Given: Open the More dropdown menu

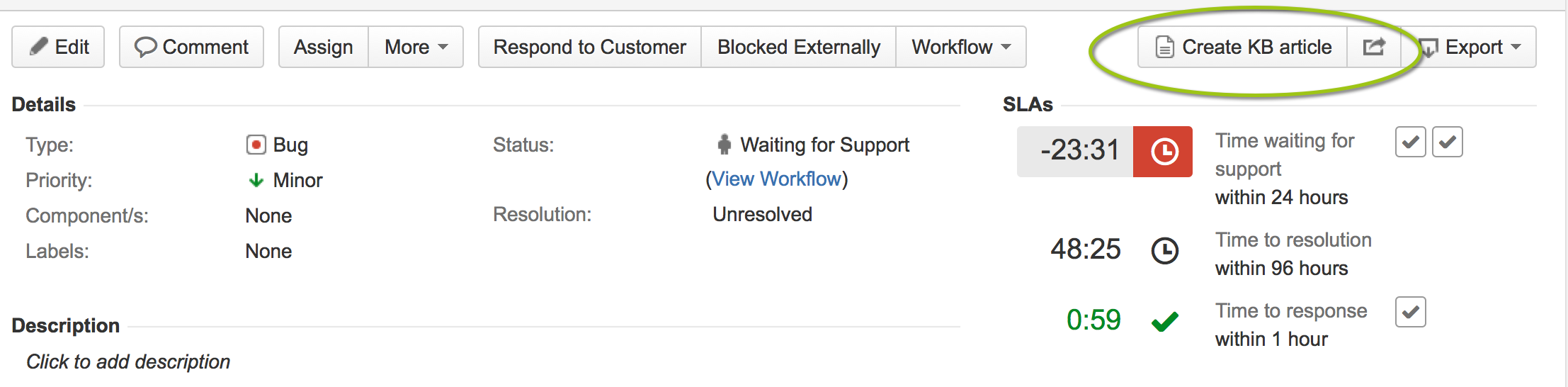Looking at the screenshot, I should pyautogui.click(x=416, y=47).
